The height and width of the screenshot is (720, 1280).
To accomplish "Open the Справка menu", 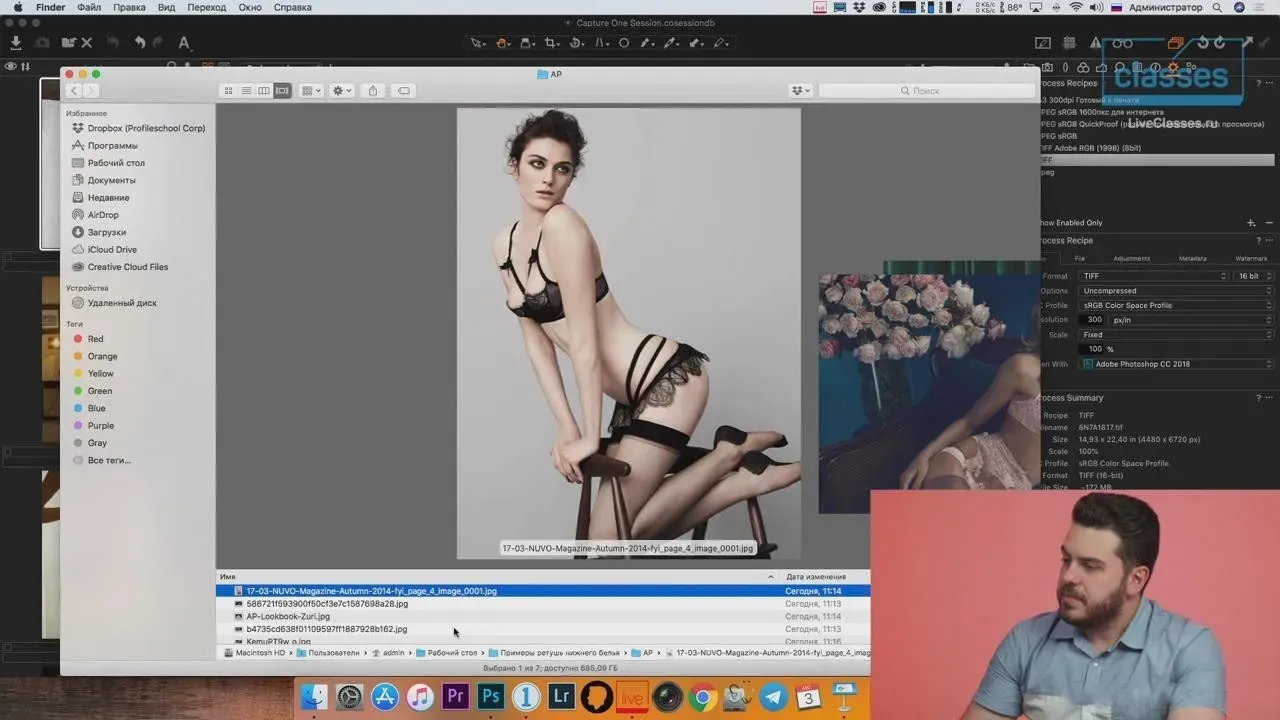I will pyautogui.click(x=293, y=7).
